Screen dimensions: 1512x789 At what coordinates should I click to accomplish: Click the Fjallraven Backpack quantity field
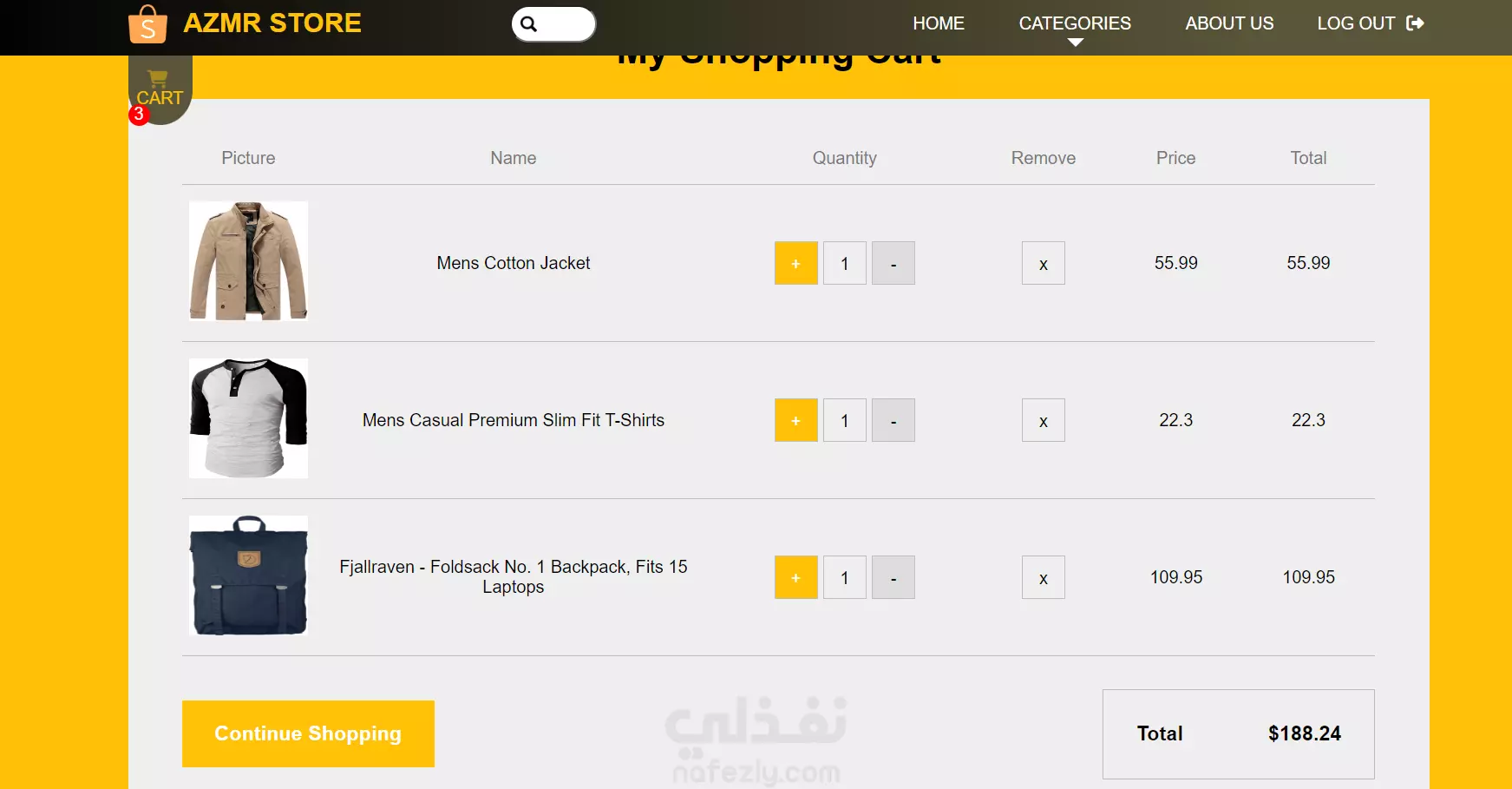pos(845,577)
